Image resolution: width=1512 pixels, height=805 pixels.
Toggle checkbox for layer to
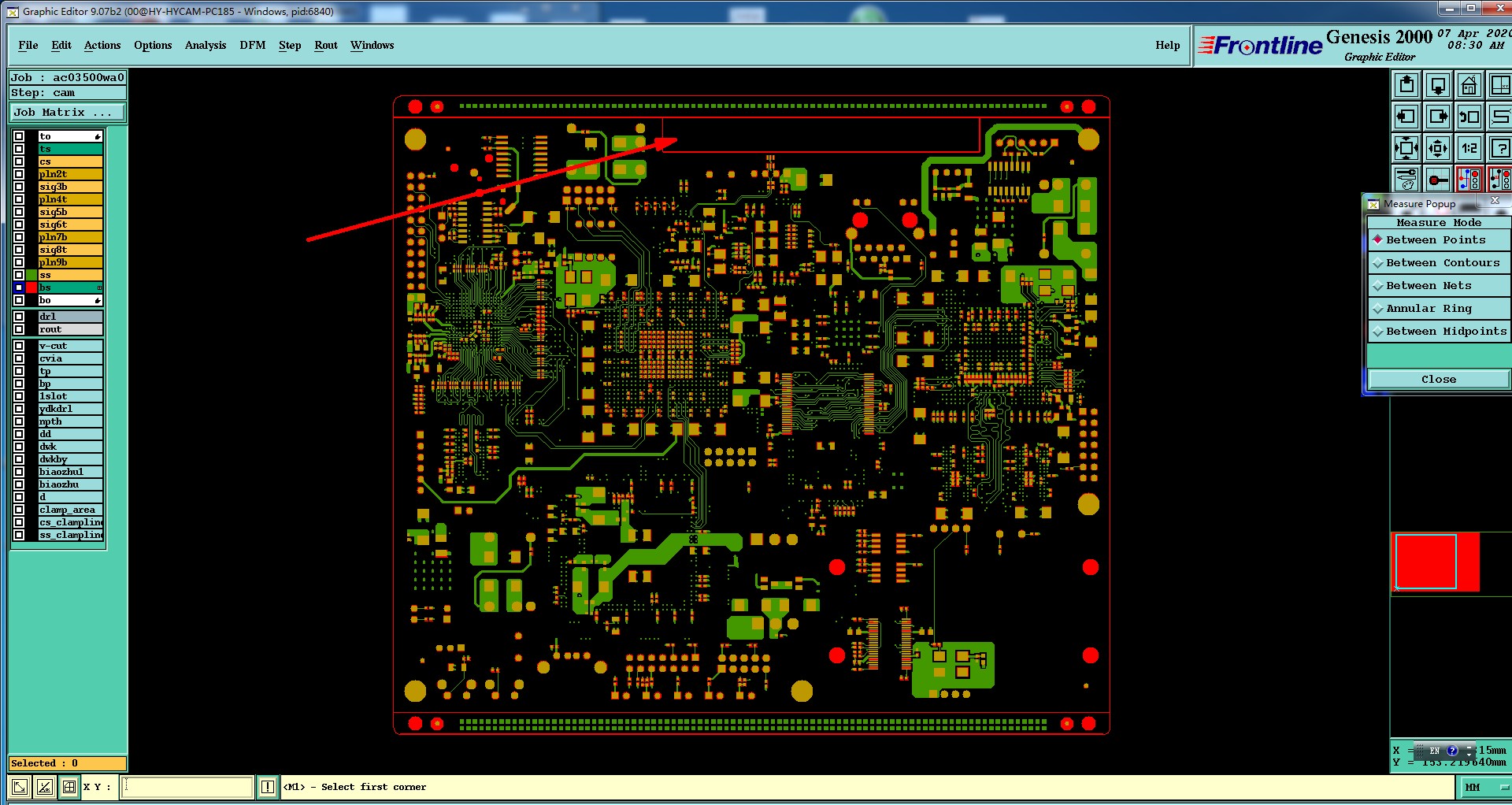pos(19,136)
